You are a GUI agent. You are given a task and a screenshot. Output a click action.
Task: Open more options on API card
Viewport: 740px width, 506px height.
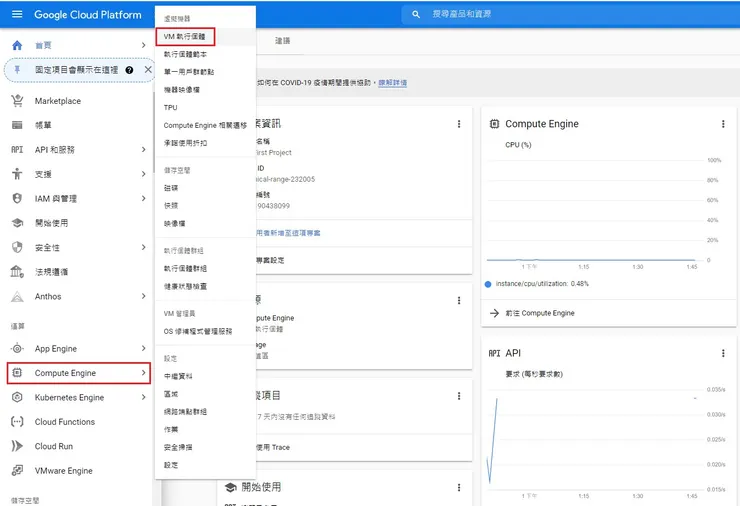click(x=723, y=353)
